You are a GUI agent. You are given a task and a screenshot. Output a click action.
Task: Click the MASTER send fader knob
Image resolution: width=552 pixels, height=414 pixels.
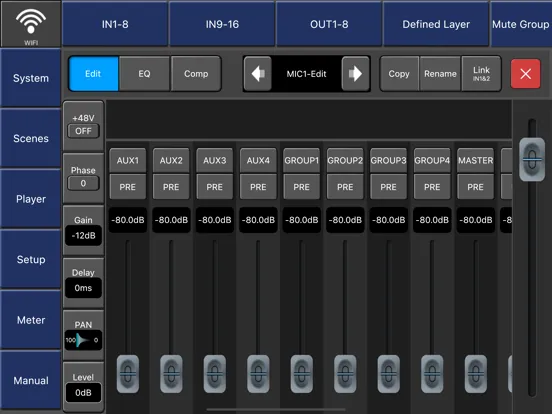[x=475, y=374]
